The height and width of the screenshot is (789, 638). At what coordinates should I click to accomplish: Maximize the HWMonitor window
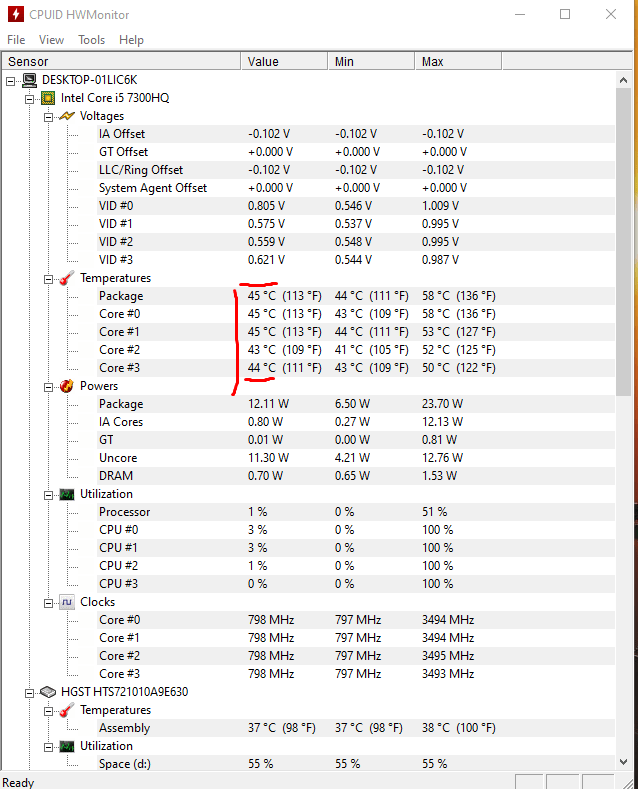pyautogui.click(x=565, y=14)
